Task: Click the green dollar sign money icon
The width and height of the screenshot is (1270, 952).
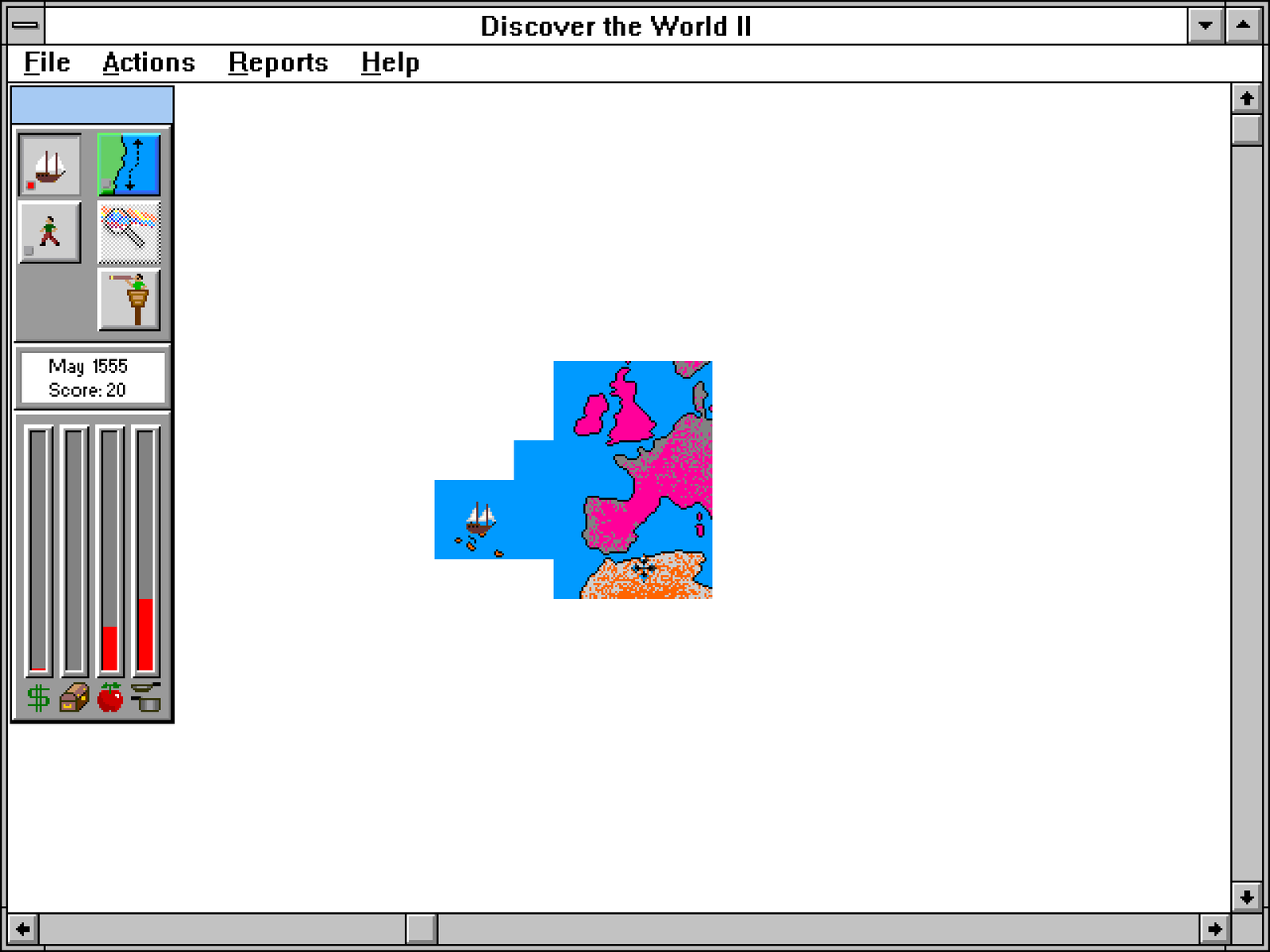Action: [x=38, y=698]
